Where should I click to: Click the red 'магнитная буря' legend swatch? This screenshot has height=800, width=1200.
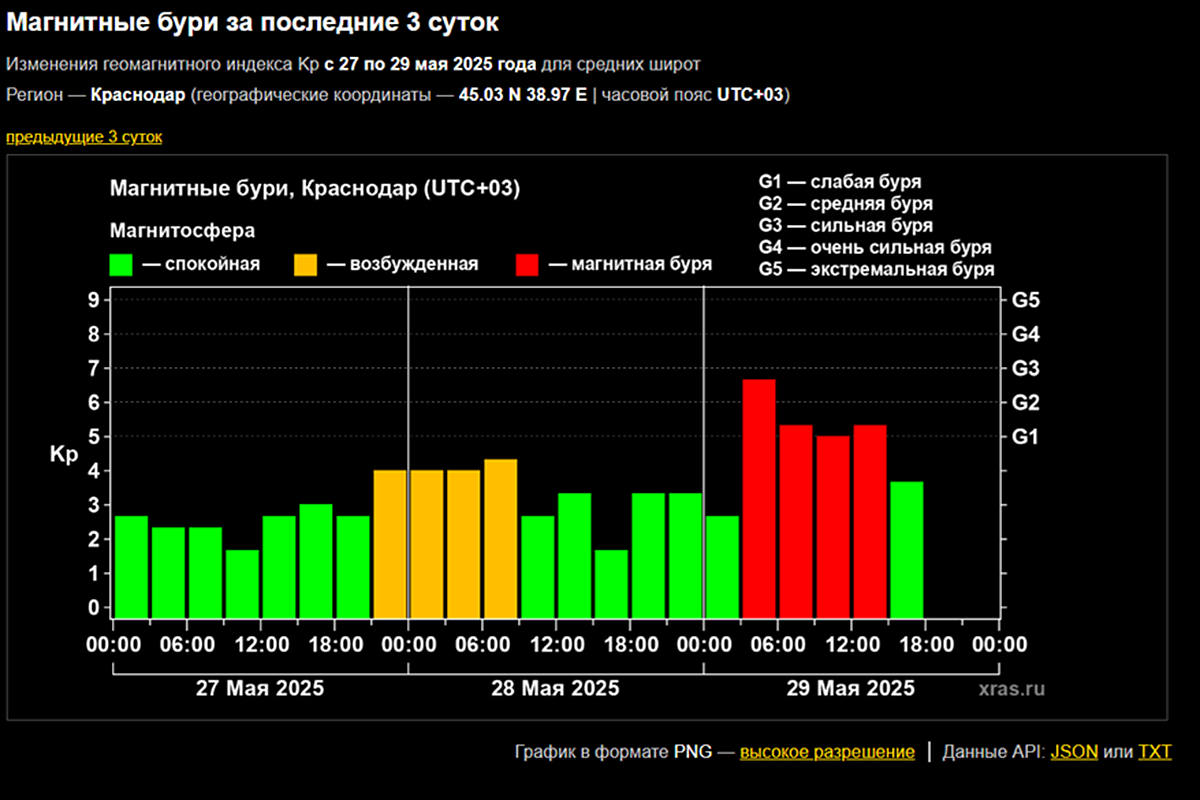(x=527, y=264)
